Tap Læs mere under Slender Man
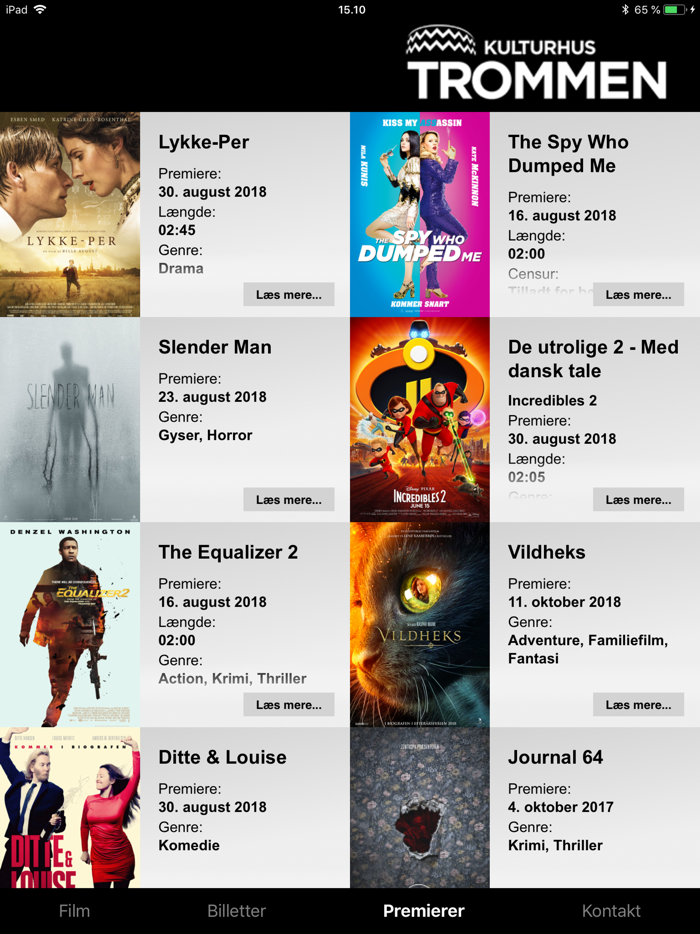 (x=289, y=500)
